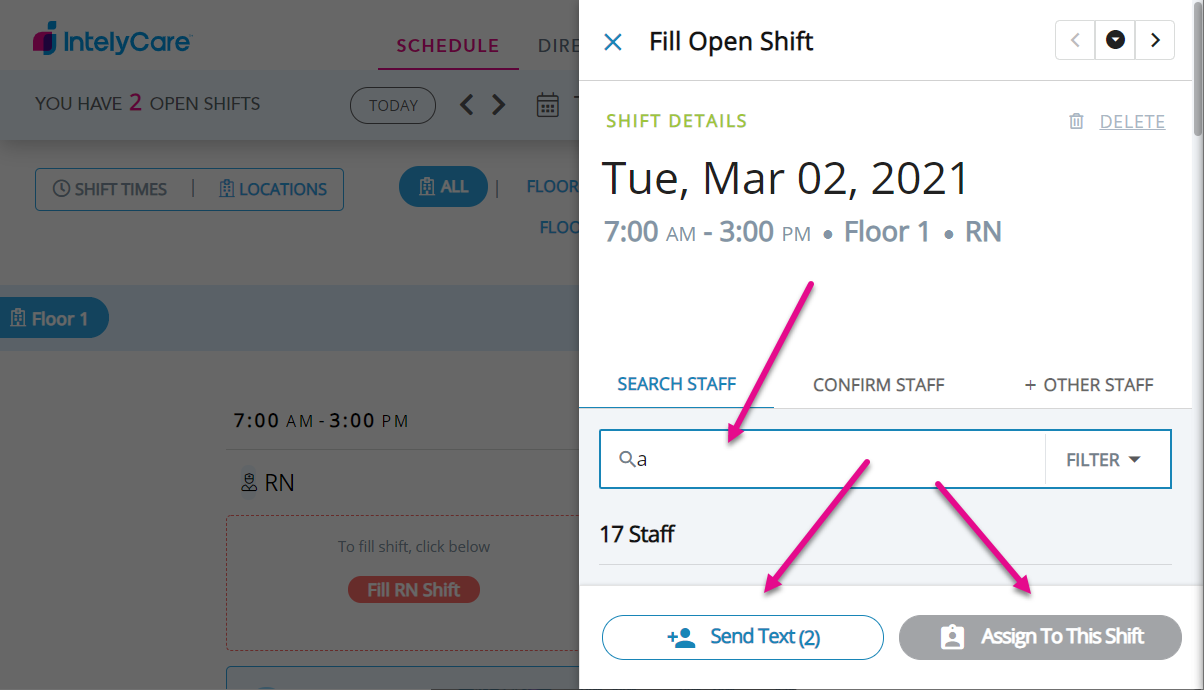Click the search magnifier icon
1204x690 pixels.
pyautogui.click(x=627, y=459)
